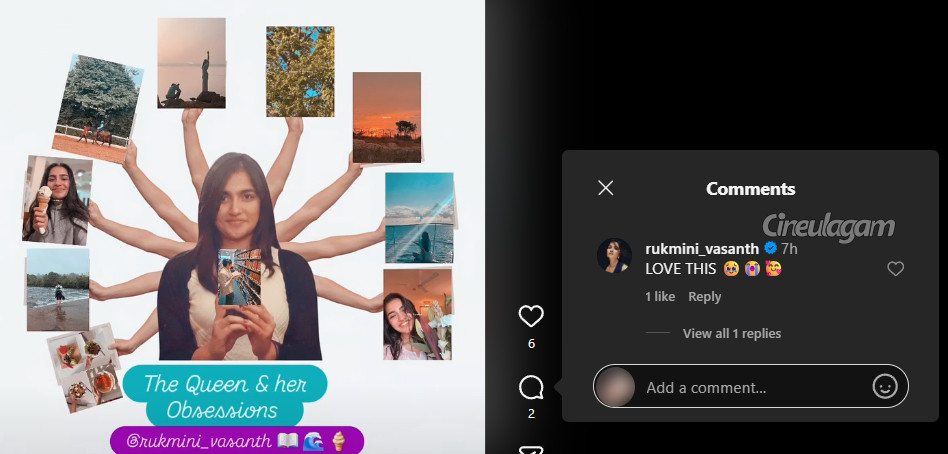Screen dimensions: 948x454
Task: Click the sunset photo in the collage
Action: click(x=386, y=116)
